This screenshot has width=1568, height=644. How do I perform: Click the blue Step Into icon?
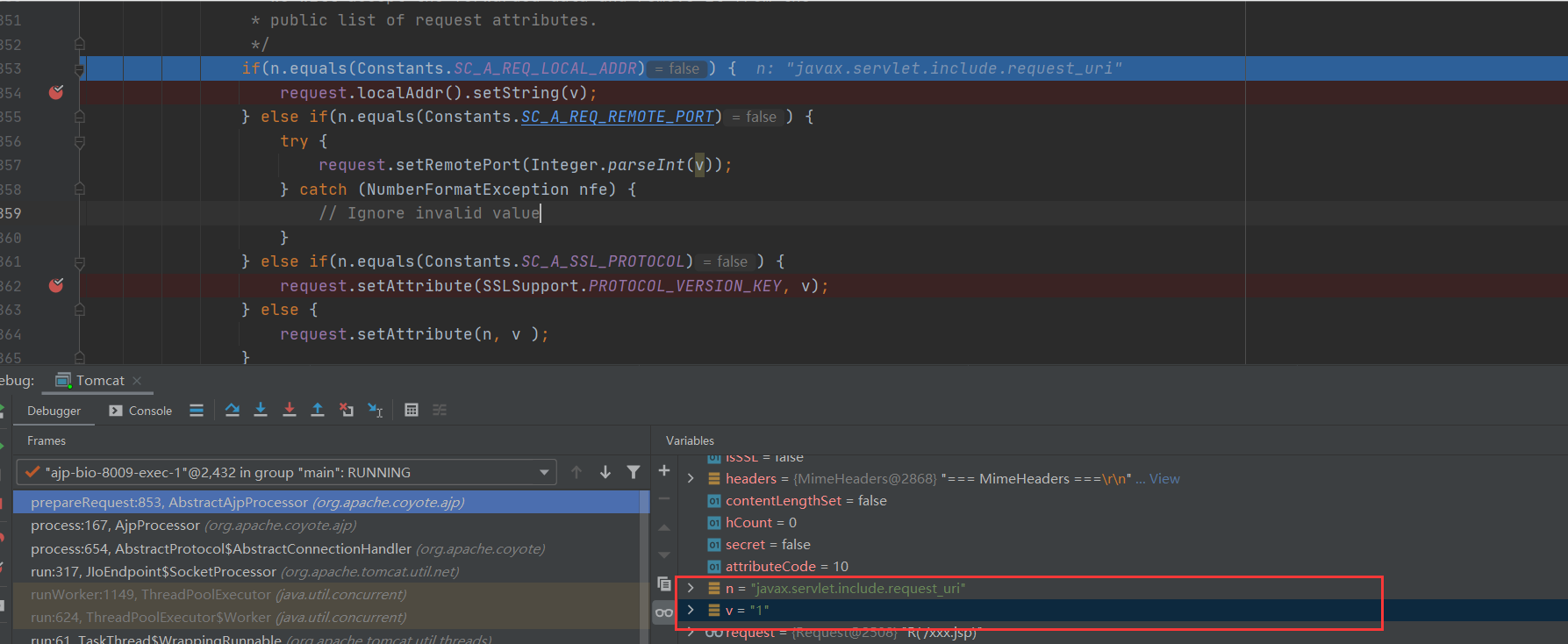(x=261, y=410)
